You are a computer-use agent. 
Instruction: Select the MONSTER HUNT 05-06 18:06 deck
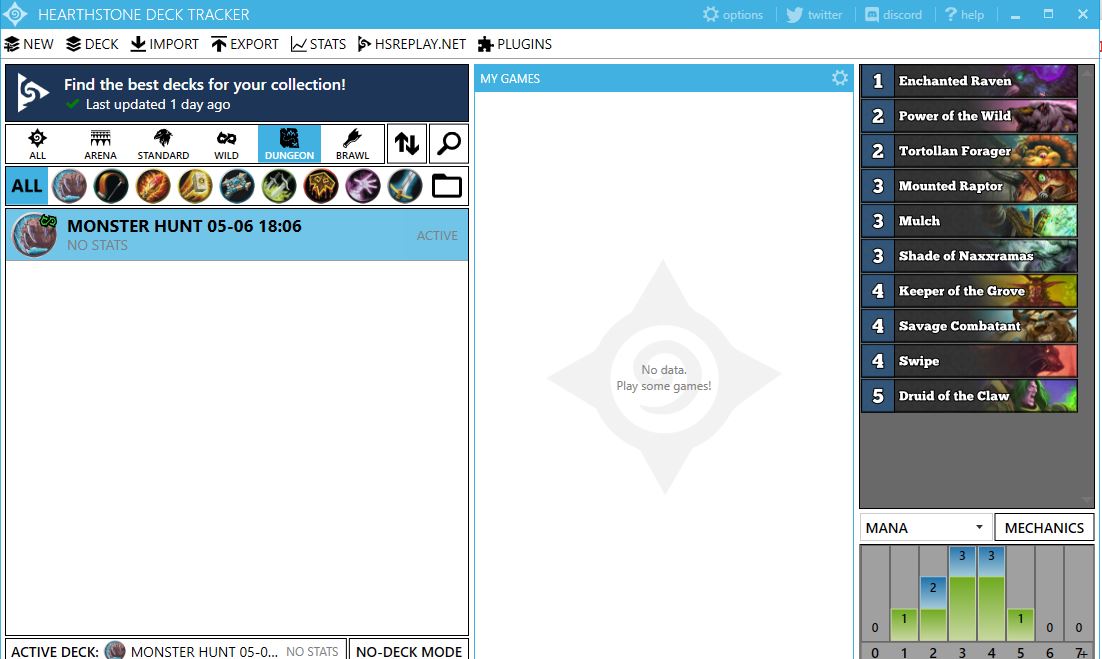(x=237, y=235)
